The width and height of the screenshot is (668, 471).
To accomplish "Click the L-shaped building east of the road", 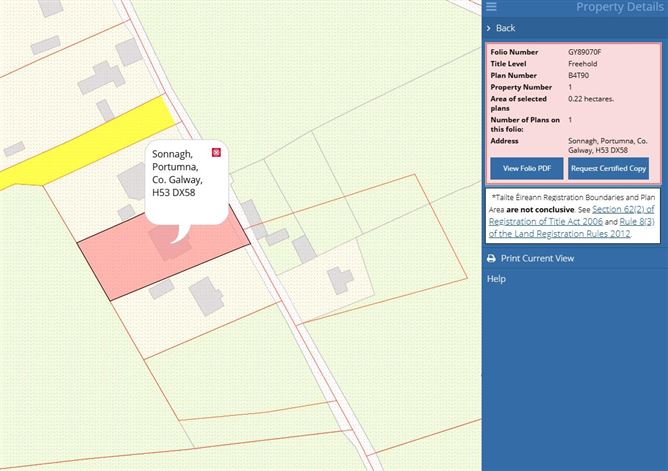I will point(340,280).
